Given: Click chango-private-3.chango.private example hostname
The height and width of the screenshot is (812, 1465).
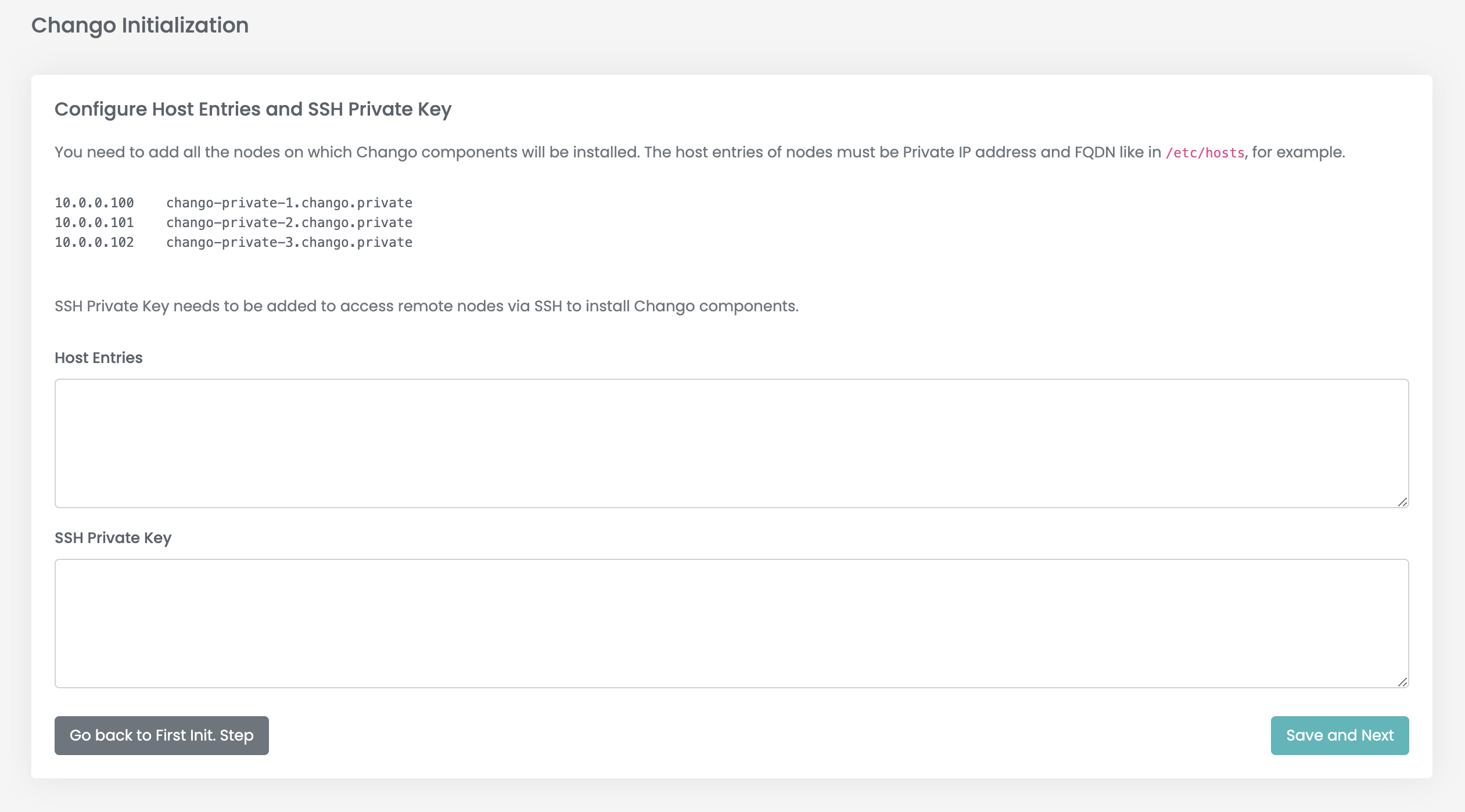Looking at the screenshot, I should (289, 242).
